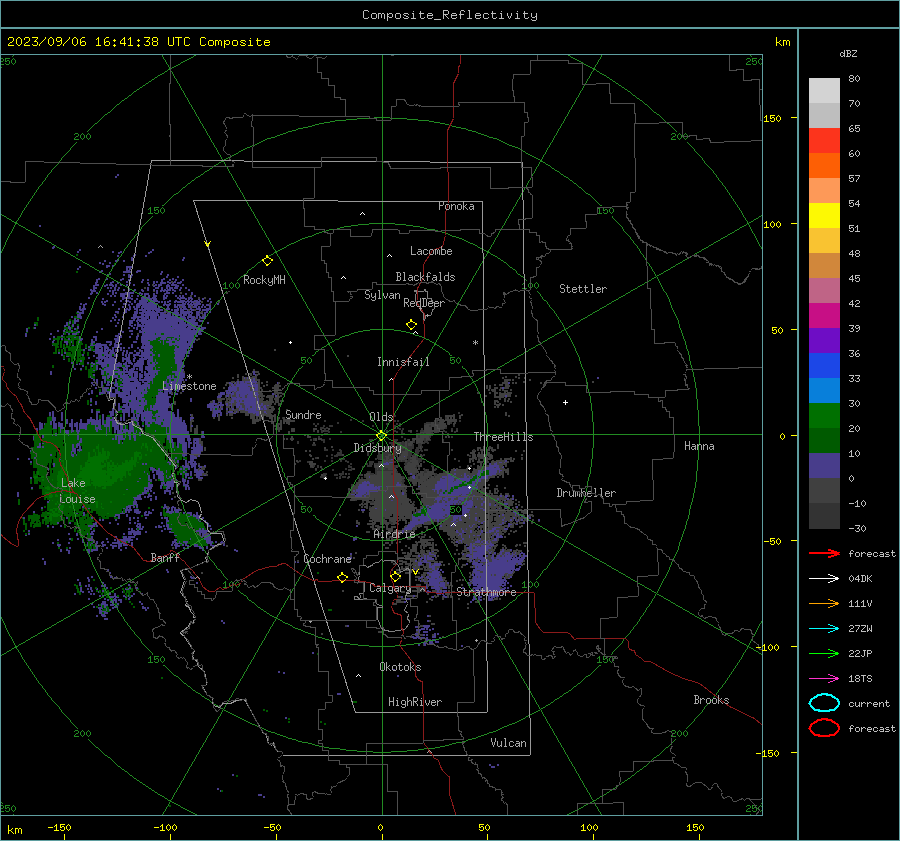Select the yellow 51-54 dBZ swatch
This screenshot has height=841, width=900.
(824, 215)
